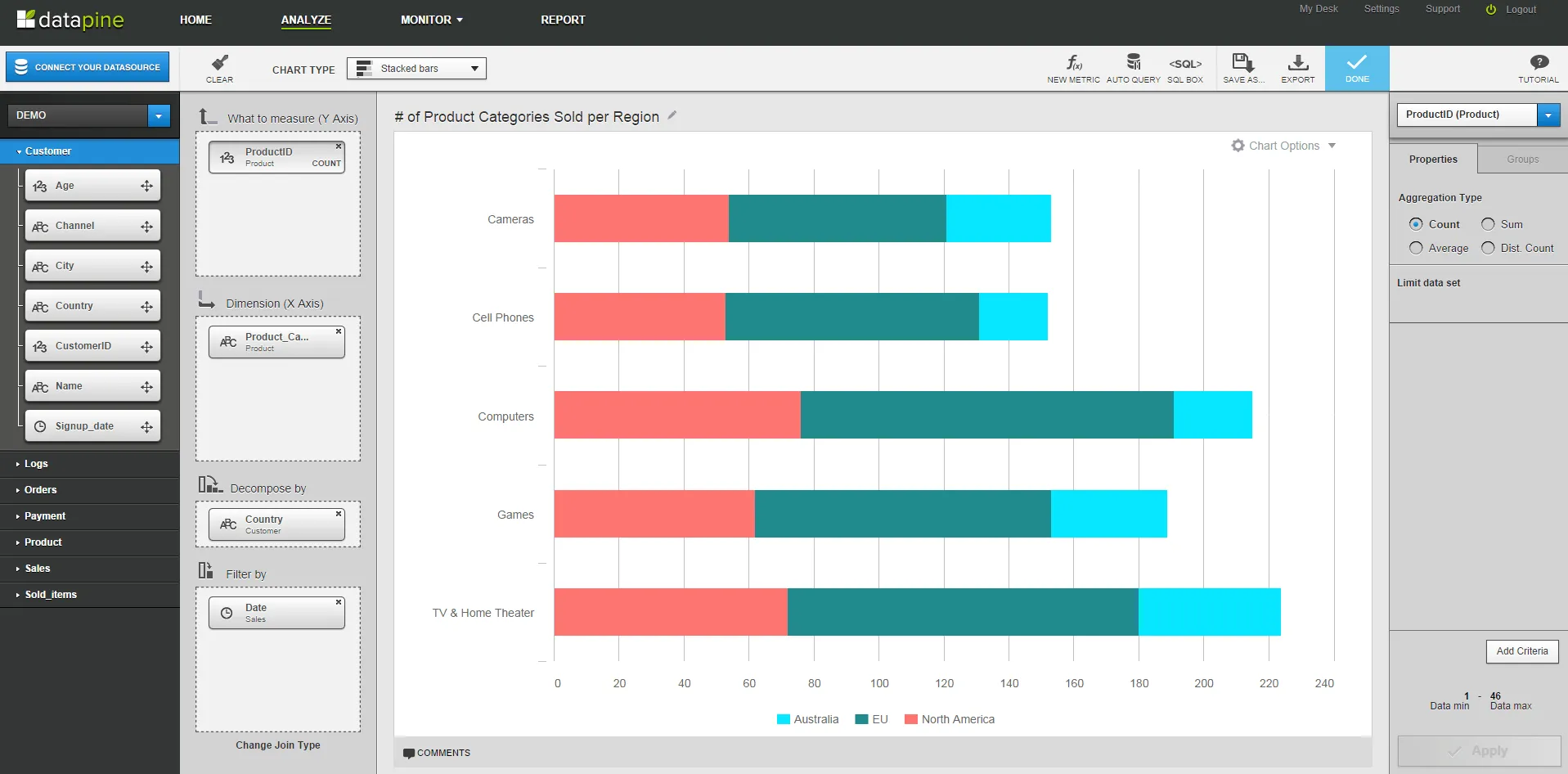Run the Auto Query tool
The image size is (1568, 774).
pyautogui.click(x=1133, y=68)
